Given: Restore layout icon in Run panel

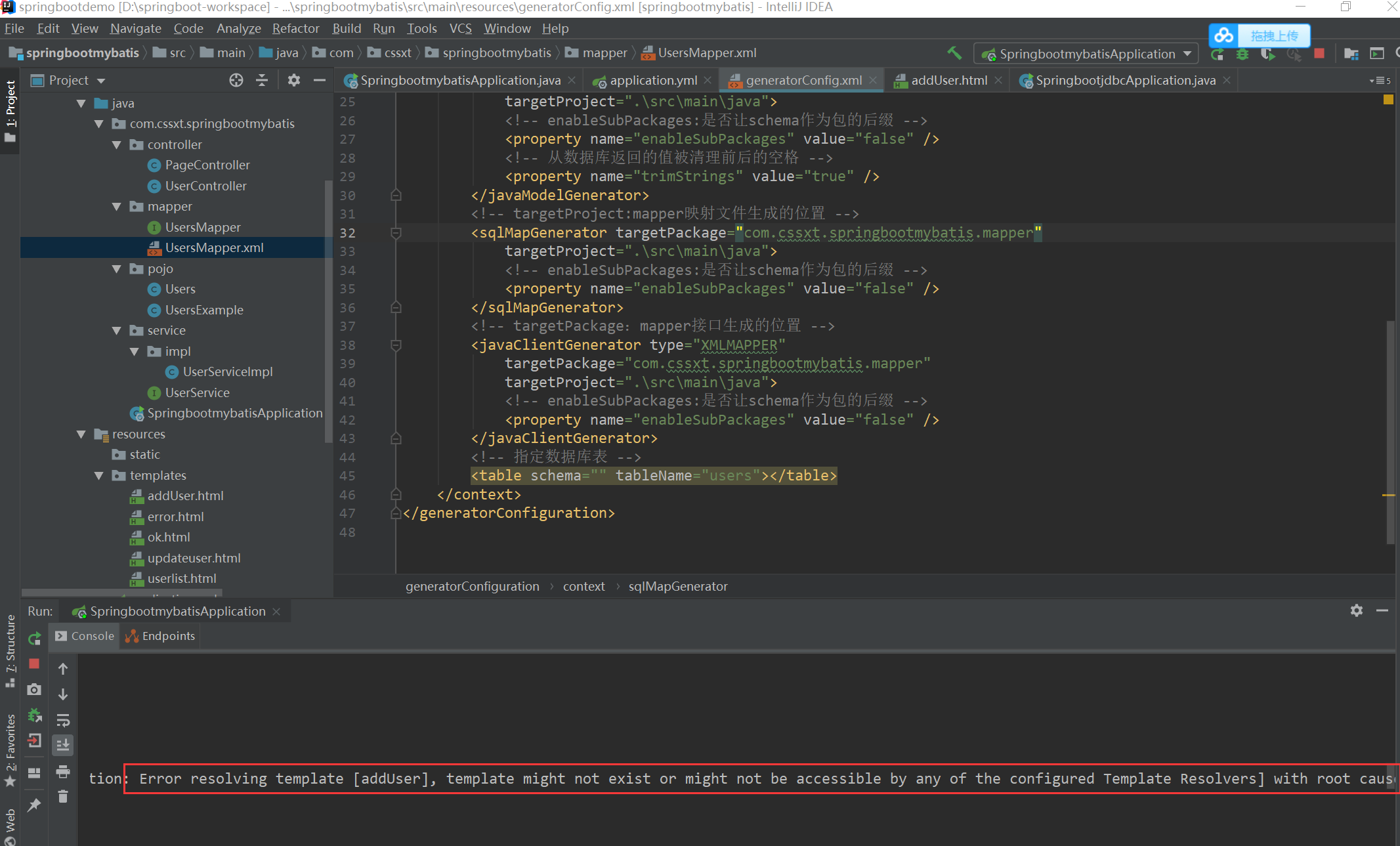Looking at the screenshot, I should tap(34, 772).
